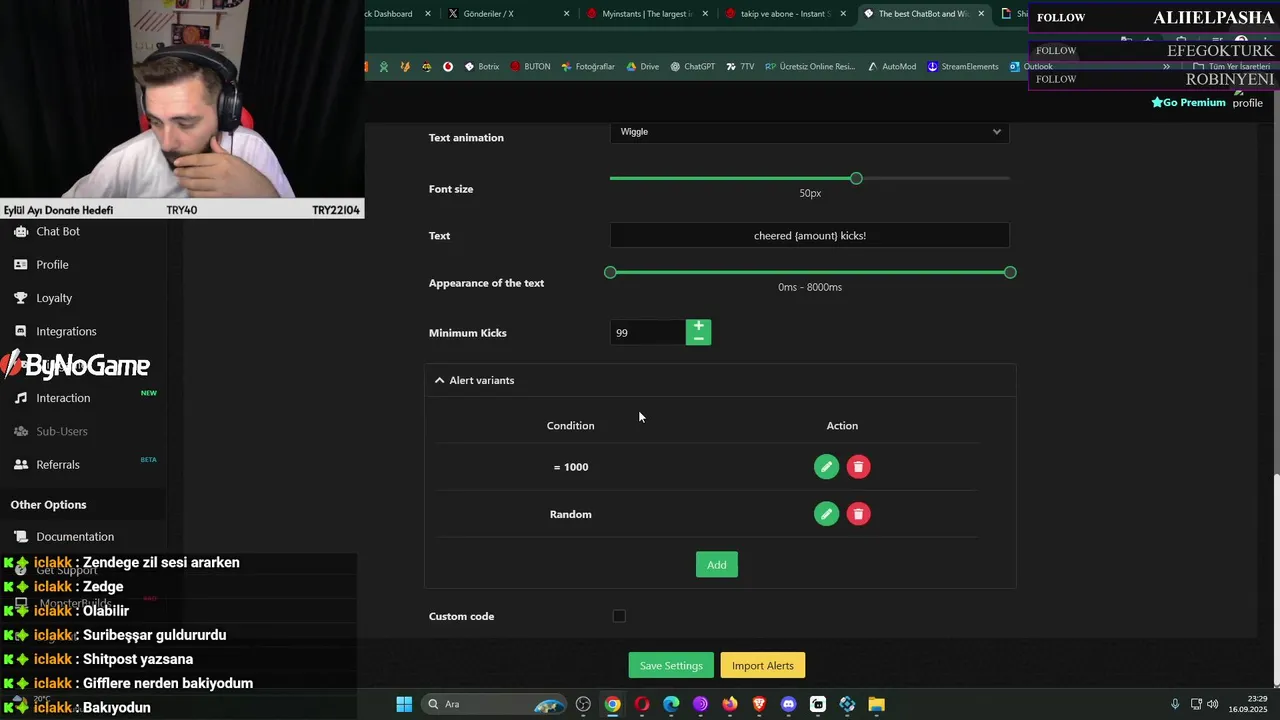Delete the Random alert variant

[x=858, y=514]
